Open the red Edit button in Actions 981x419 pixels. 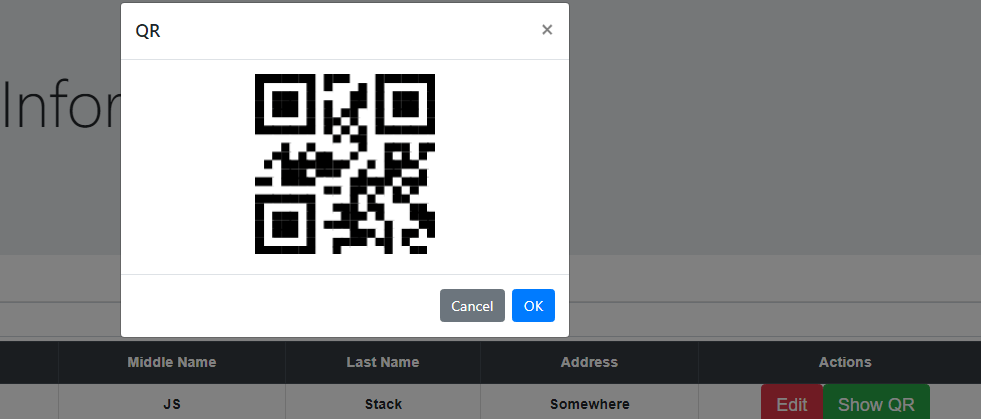pyautogui.click(x=791, y=403)
